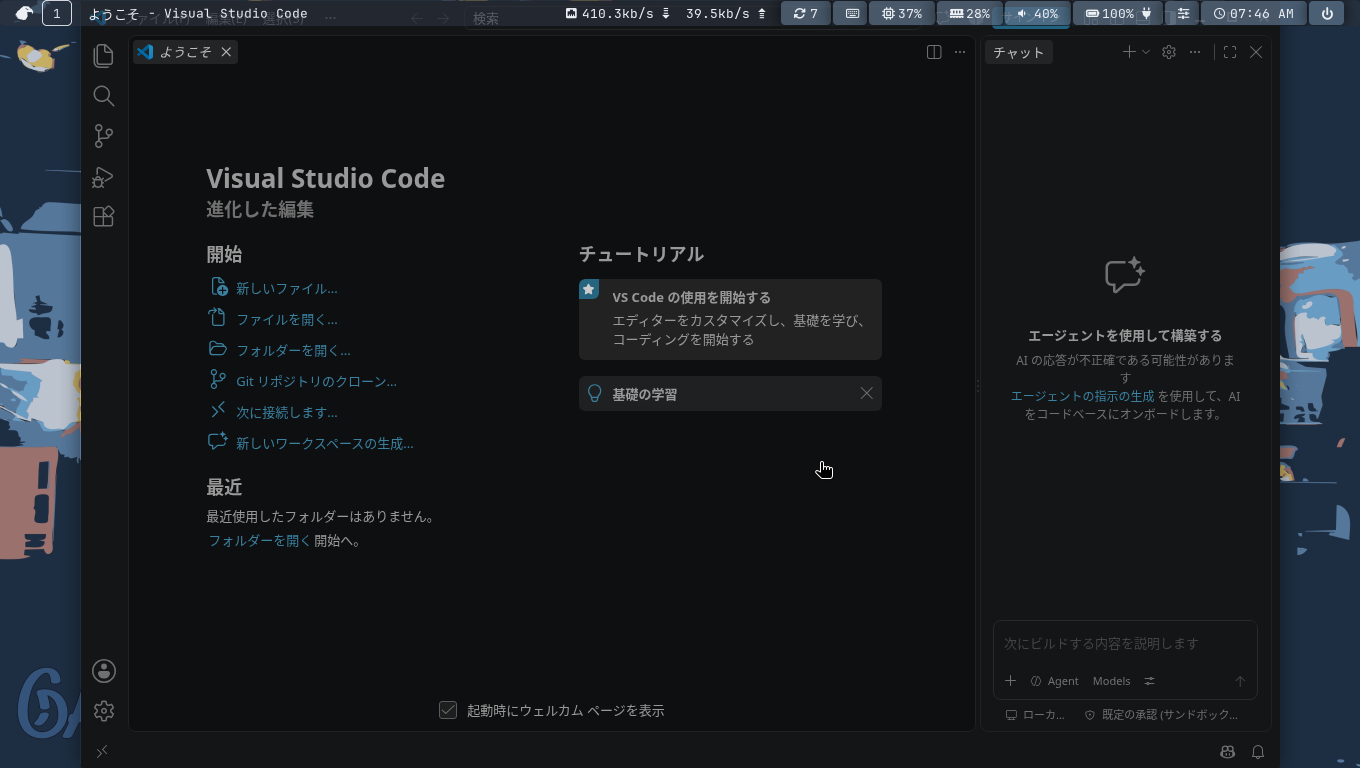Click the battery 100% indicator in the top bar
1360x768 pixels.
click(1119, 13)
